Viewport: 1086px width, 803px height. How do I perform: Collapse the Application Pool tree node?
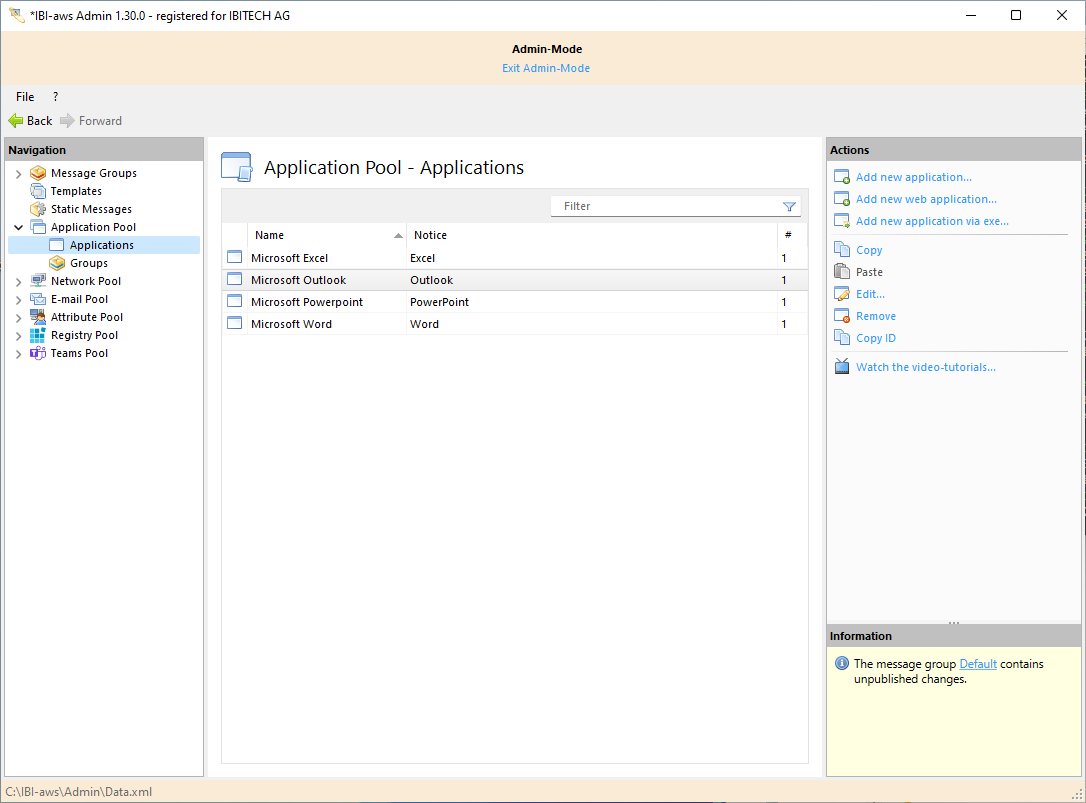18,228
